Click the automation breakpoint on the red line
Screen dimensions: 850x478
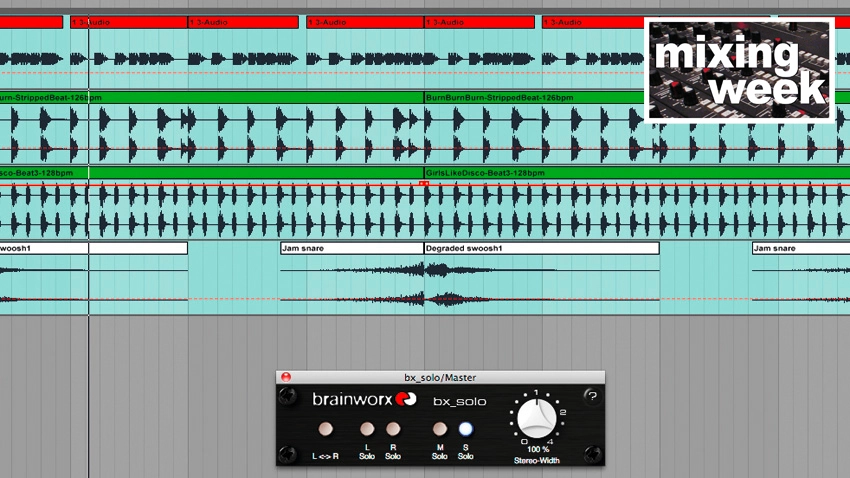[424, 184]
